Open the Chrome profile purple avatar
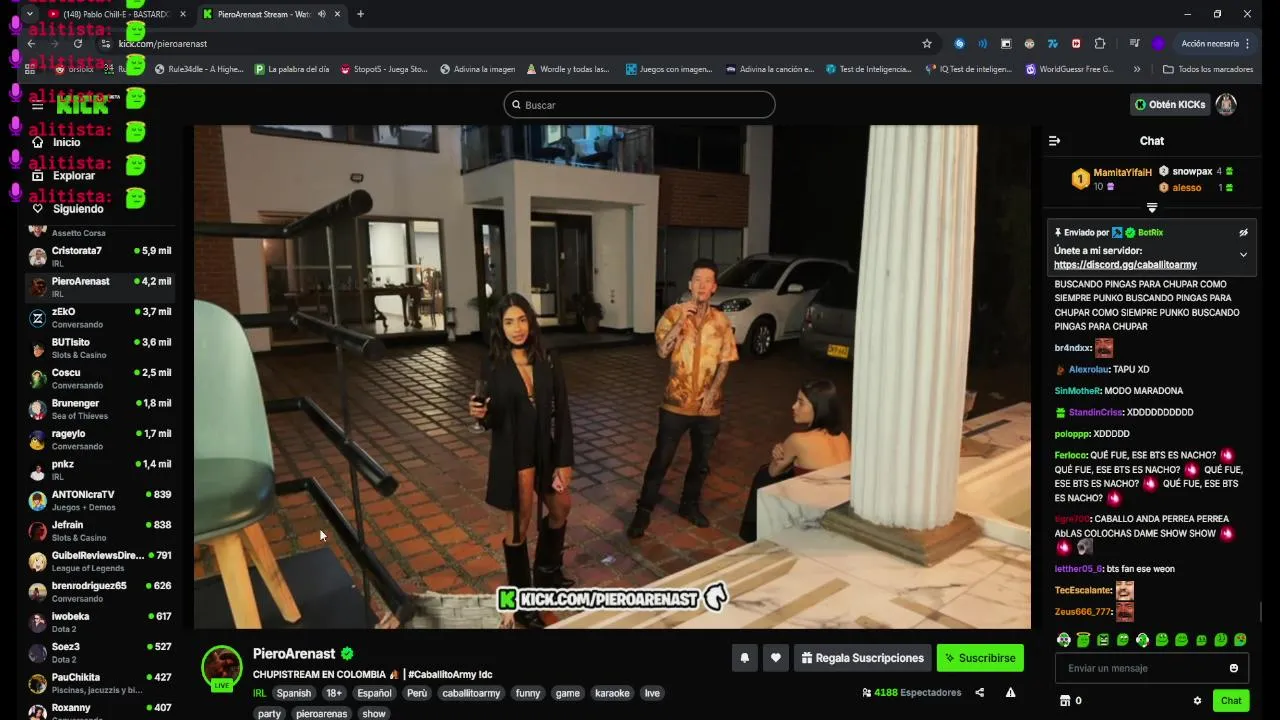 1158,43
